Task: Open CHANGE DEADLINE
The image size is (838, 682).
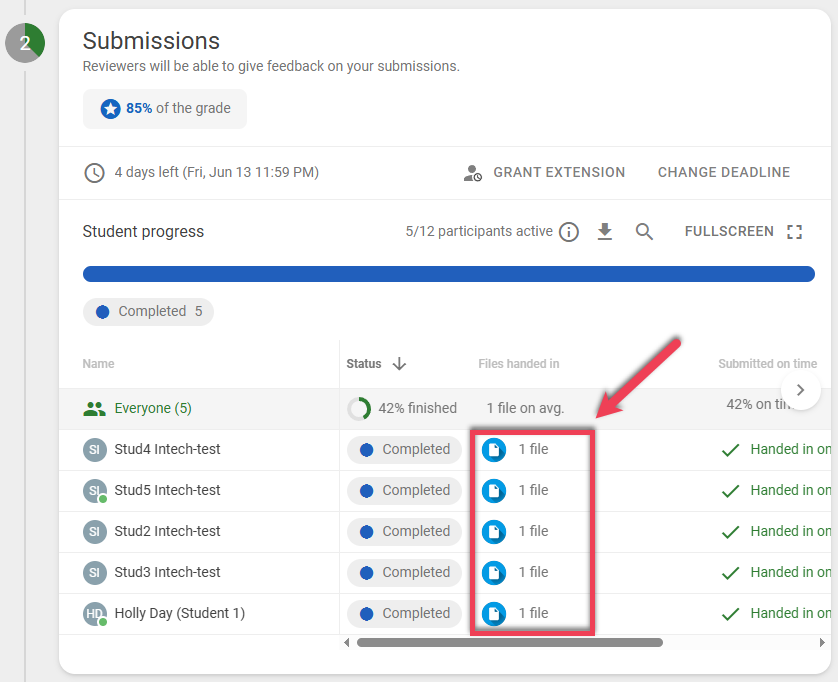Action: click(723, 172)
